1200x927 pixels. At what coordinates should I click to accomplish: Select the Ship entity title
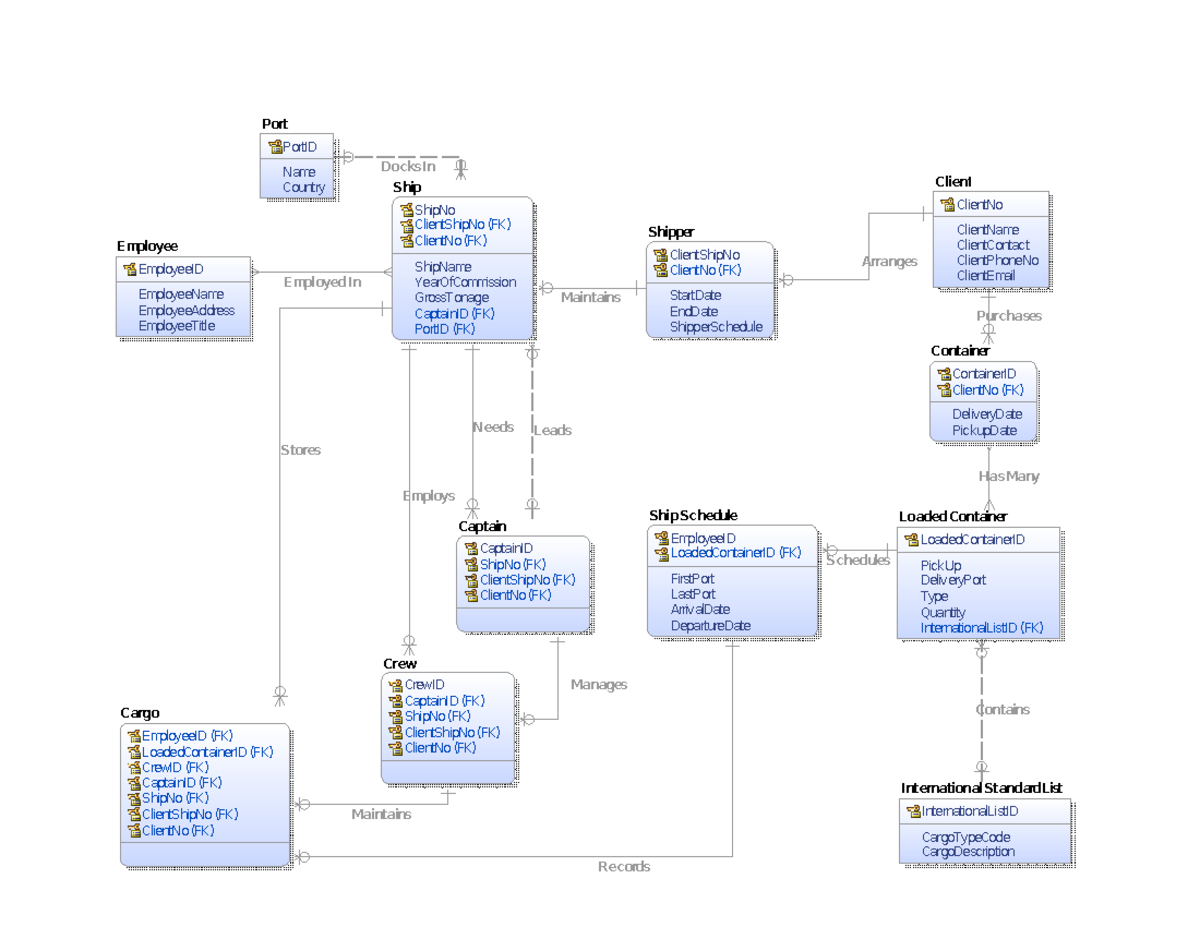[407, 186]
